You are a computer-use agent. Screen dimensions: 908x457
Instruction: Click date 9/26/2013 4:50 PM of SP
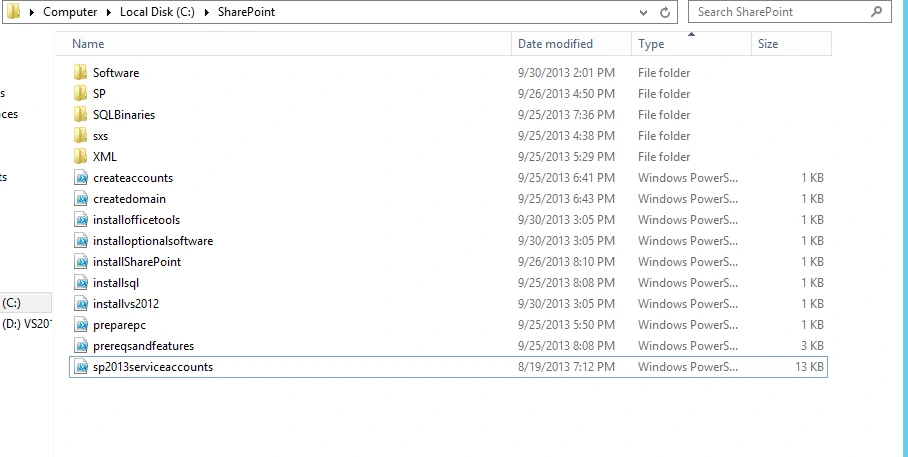(x=566, y=94)
